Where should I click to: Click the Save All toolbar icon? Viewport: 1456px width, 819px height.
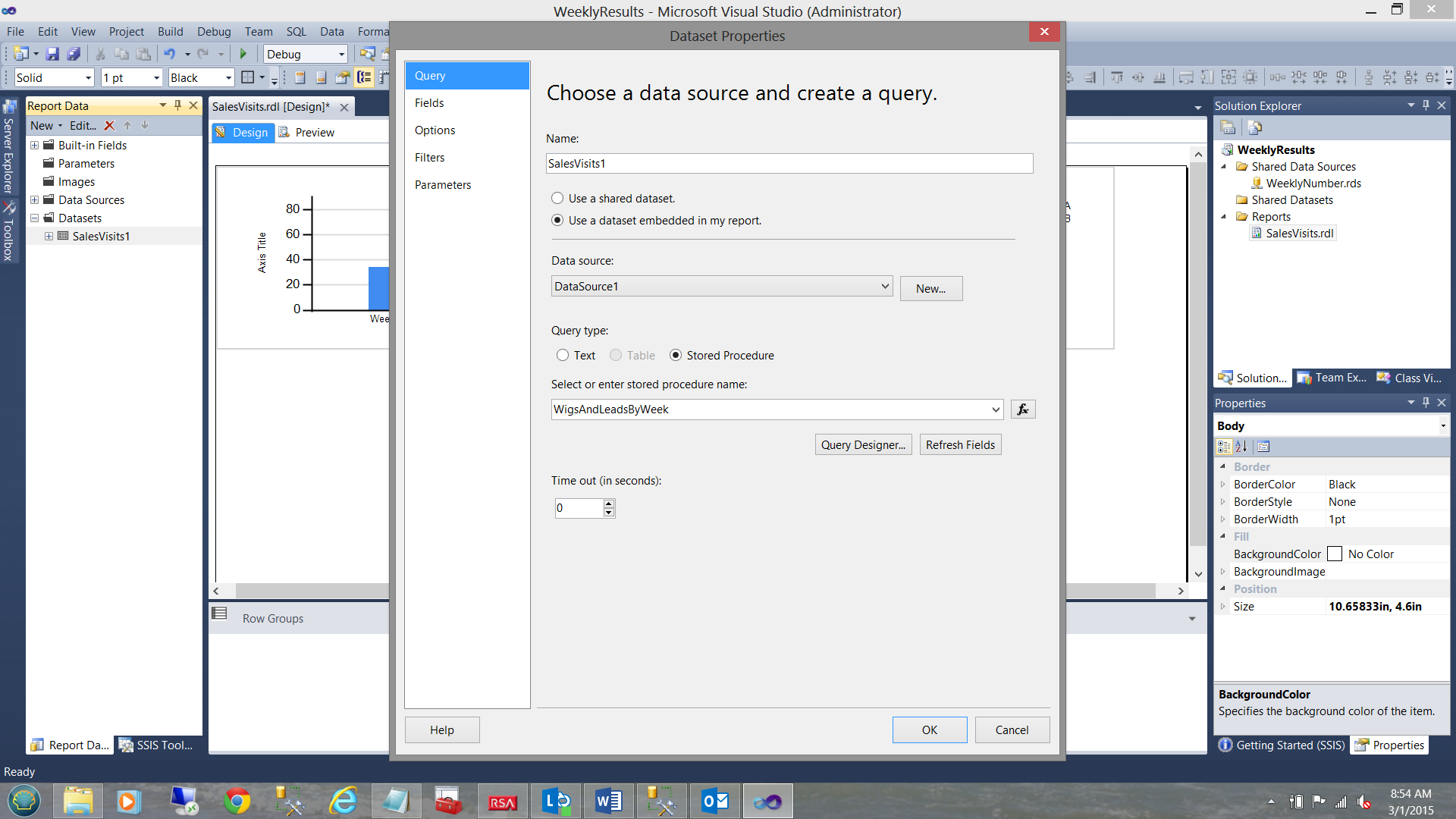pos(74,54)
